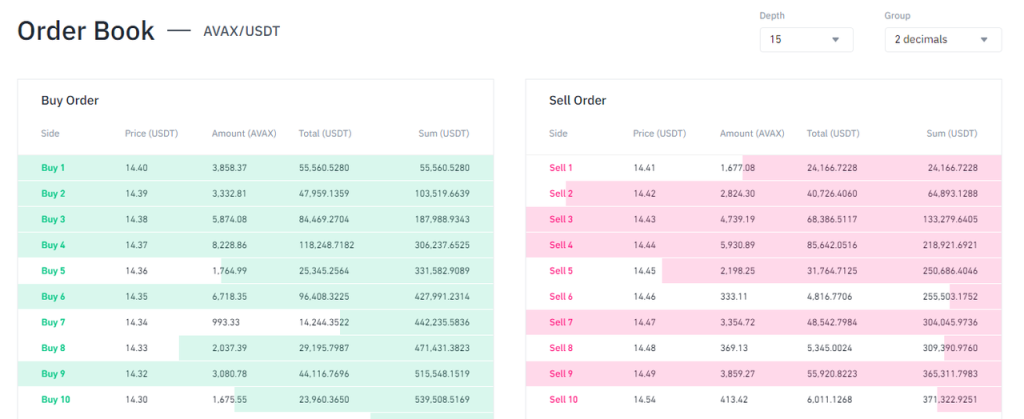Select the Buy 10 row at 14.30
This screenshot has width=1024, height=419.
click(255, 399)
